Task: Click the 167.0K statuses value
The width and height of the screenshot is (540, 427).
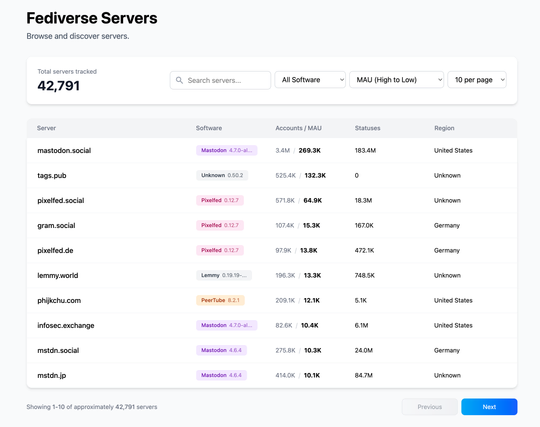Action: [364, 226]
